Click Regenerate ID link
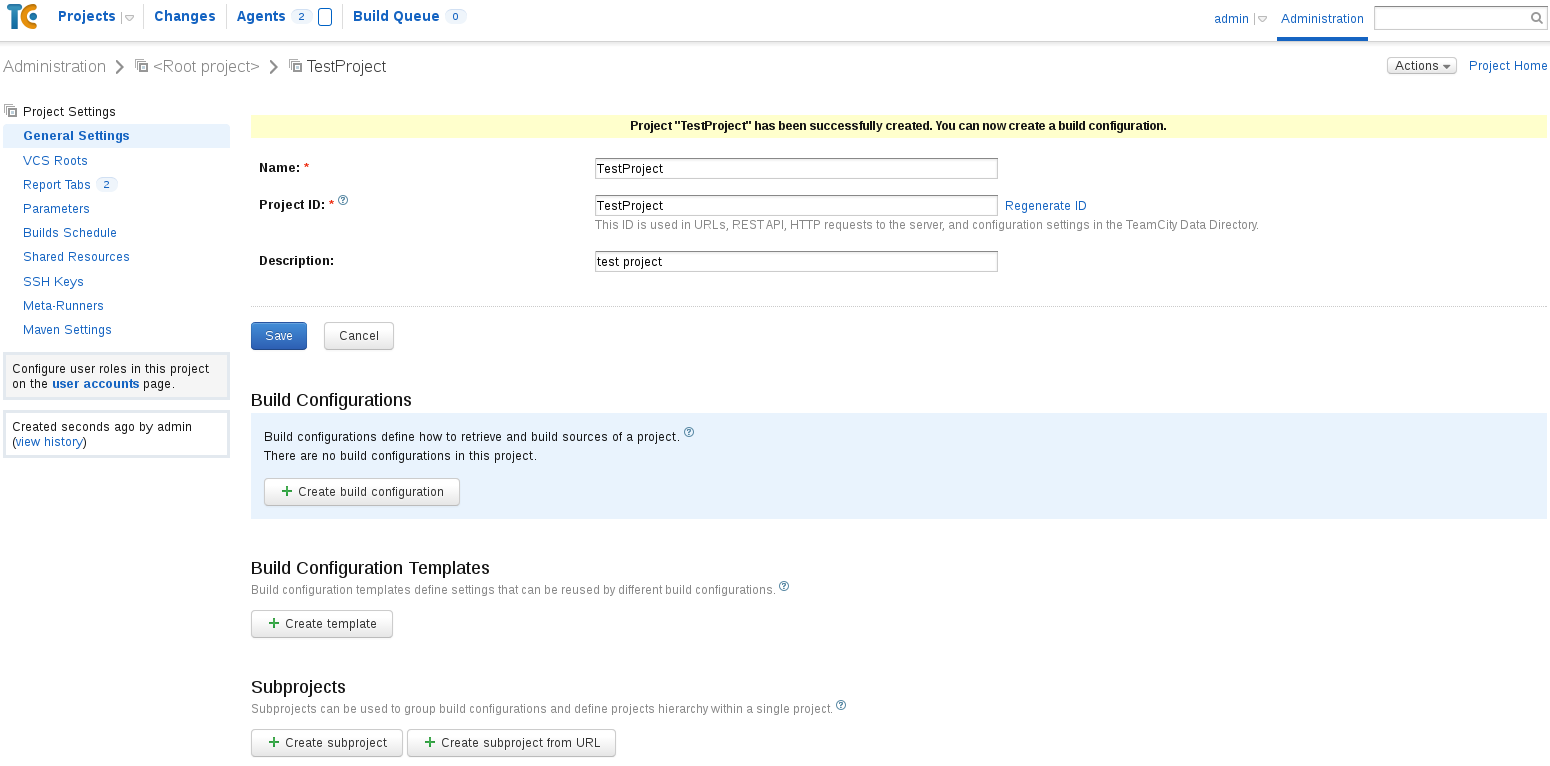This screenshot has height=766, width=1550. [1045, 206]
